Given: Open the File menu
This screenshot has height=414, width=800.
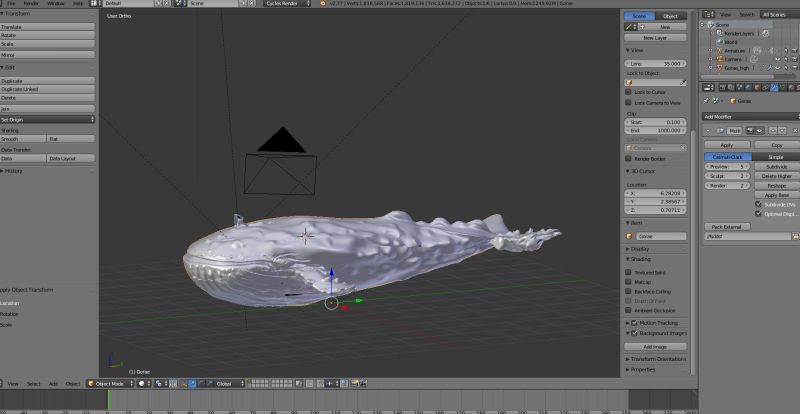Looking at the screenshot, I should point(11,3).
